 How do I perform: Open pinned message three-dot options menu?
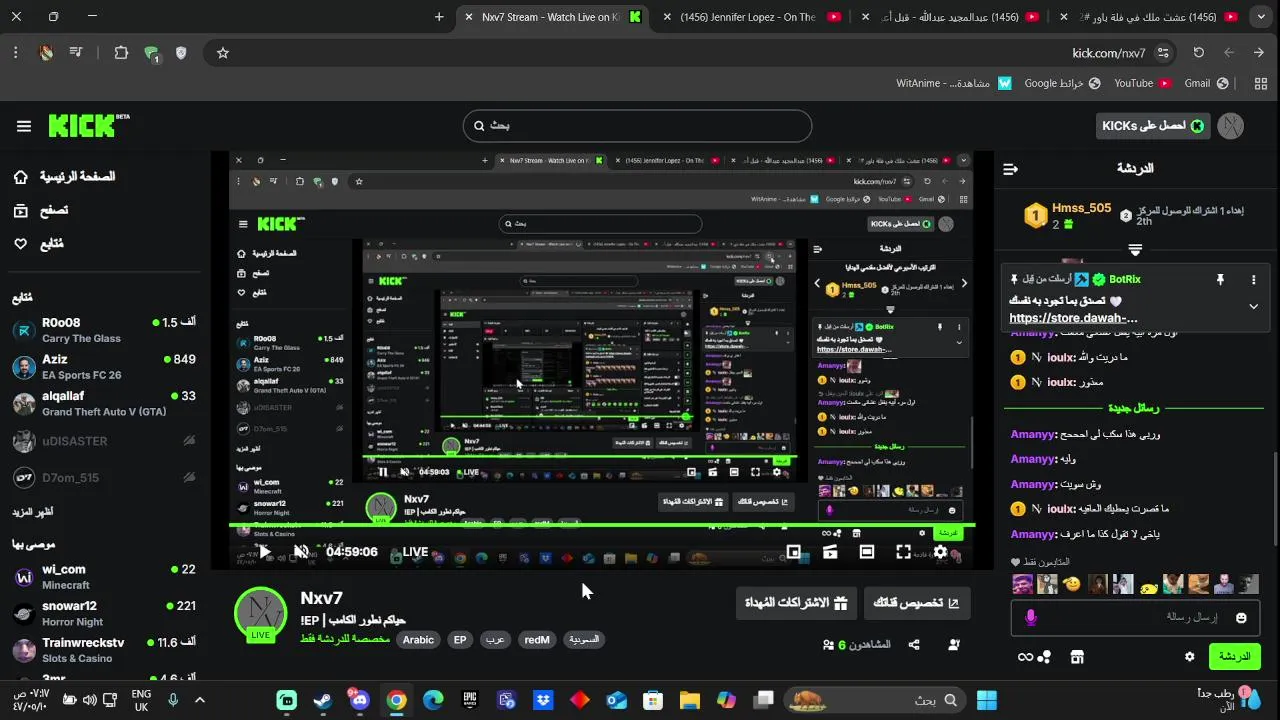coord(1253,280)
